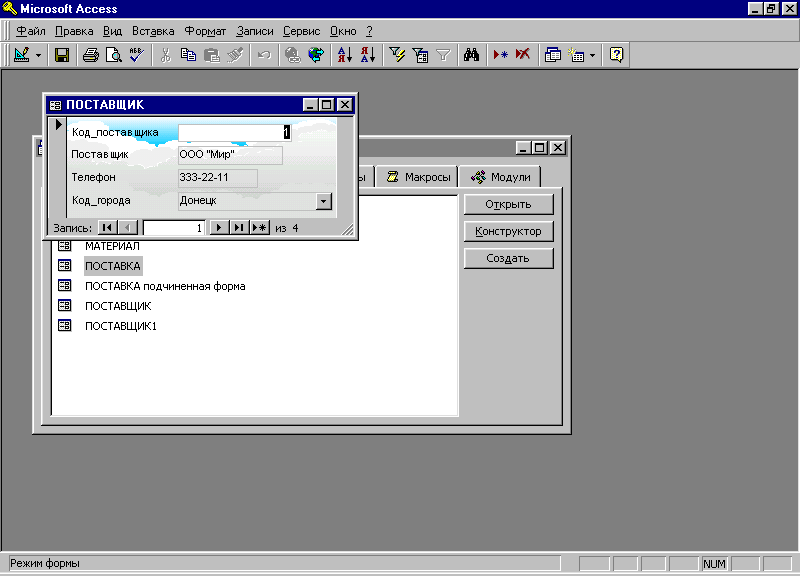
Task: Click the Find binoculars icon
Action: [471, 55]
